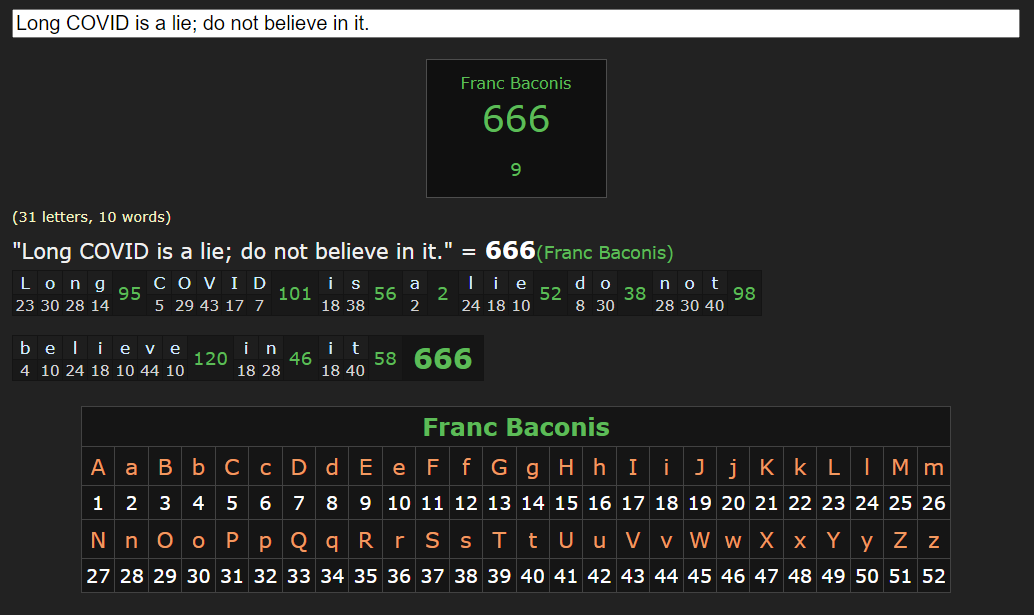Click the Franc Baconis label in result box

pos(516,83)
